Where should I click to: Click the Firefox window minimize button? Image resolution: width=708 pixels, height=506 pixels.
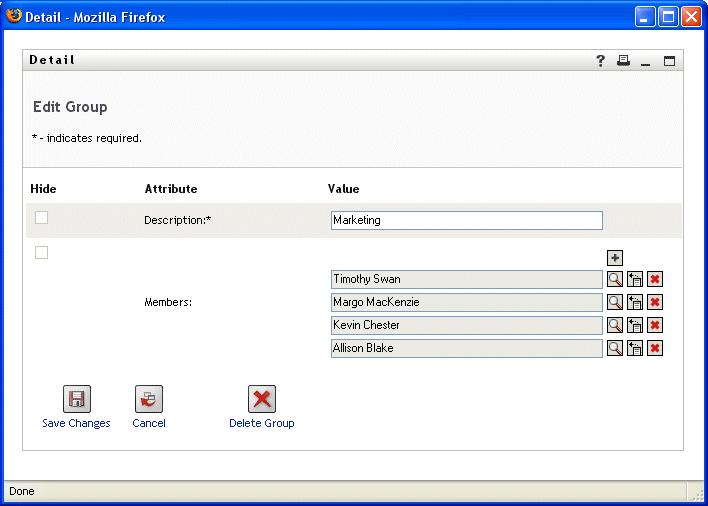pyautogui.click(x=645, y=17)
